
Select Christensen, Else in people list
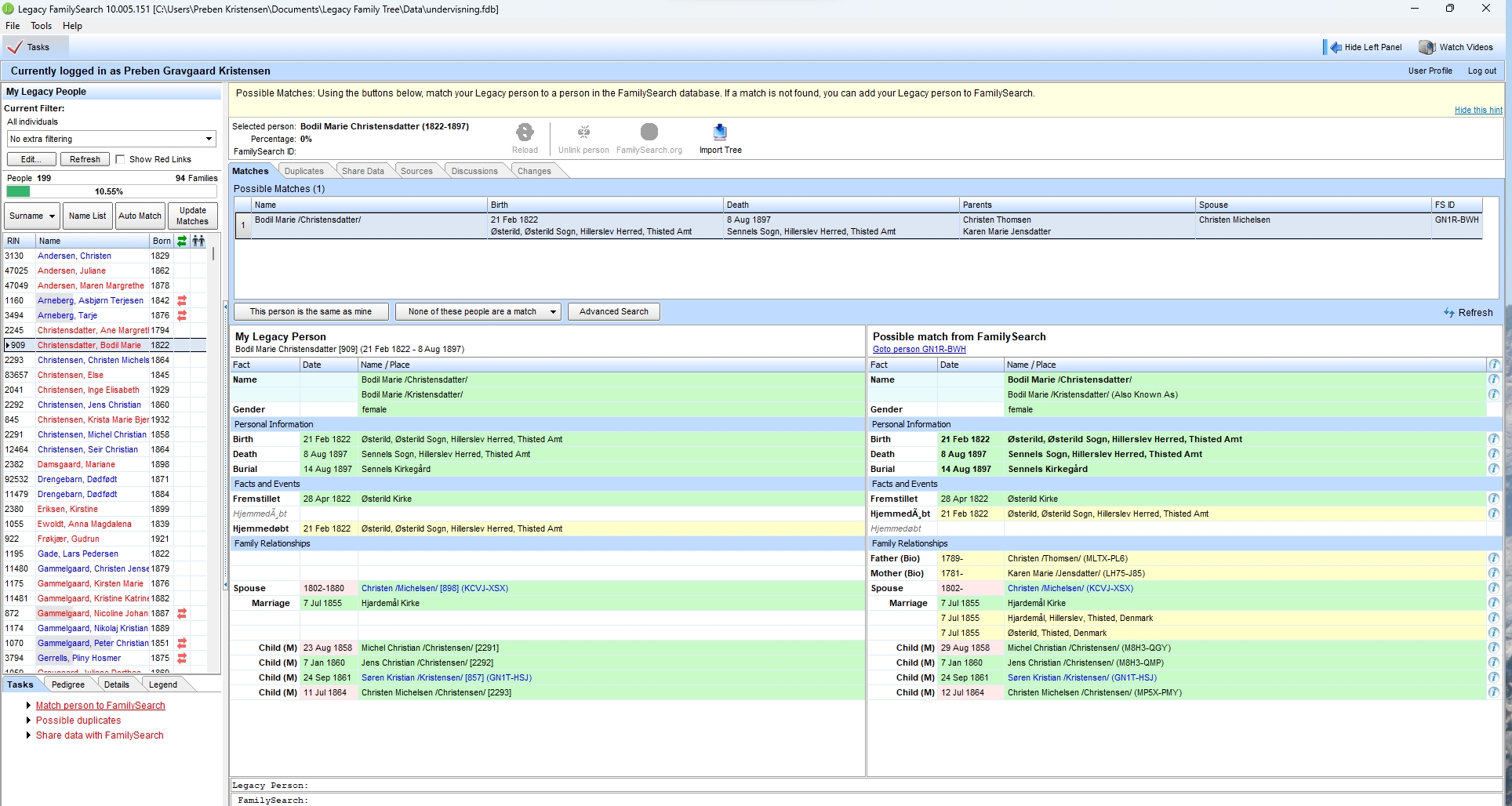(71, 376)
